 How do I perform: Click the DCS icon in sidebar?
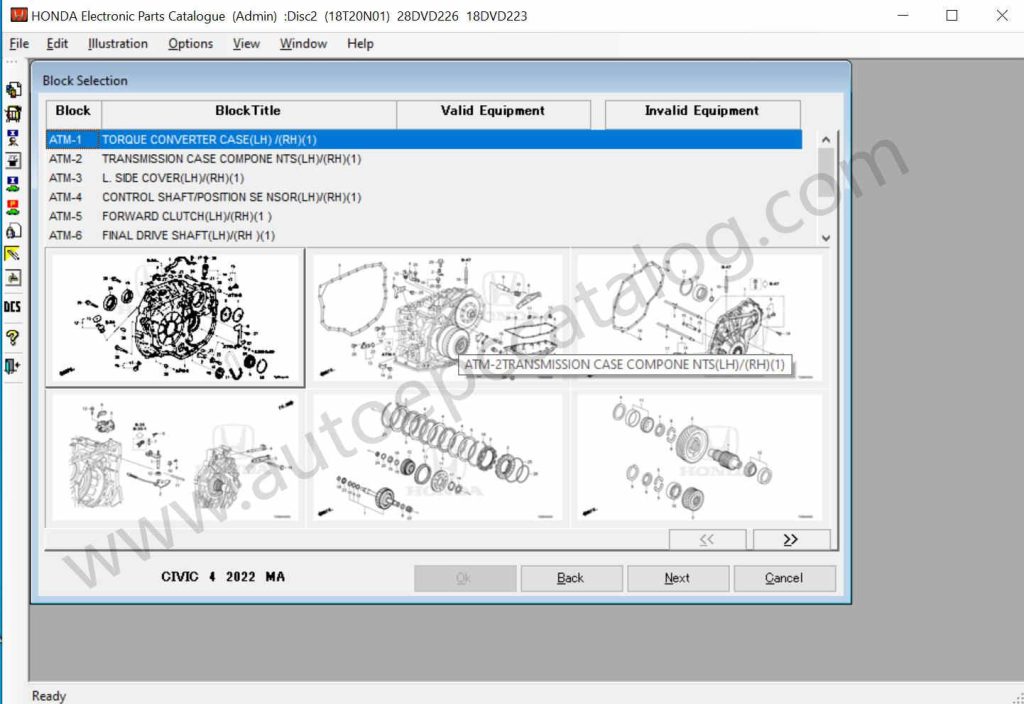(13, 305)
